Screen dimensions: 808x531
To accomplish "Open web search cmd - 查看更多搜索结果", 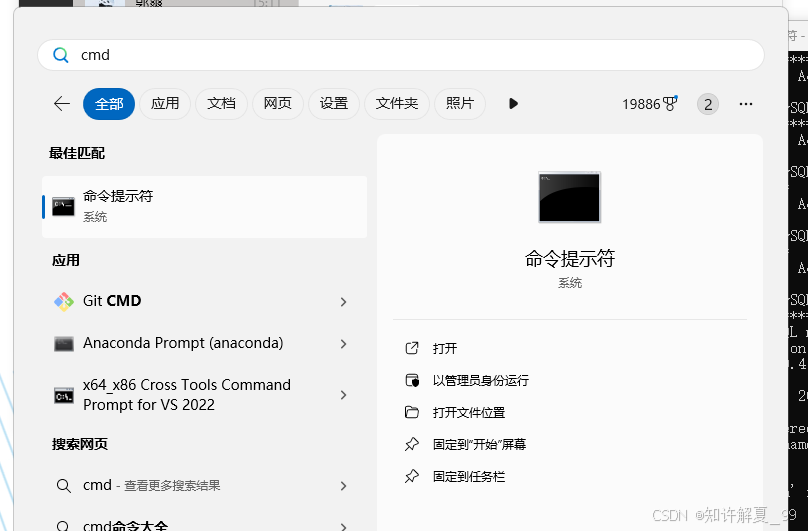I will pos(205,485).
